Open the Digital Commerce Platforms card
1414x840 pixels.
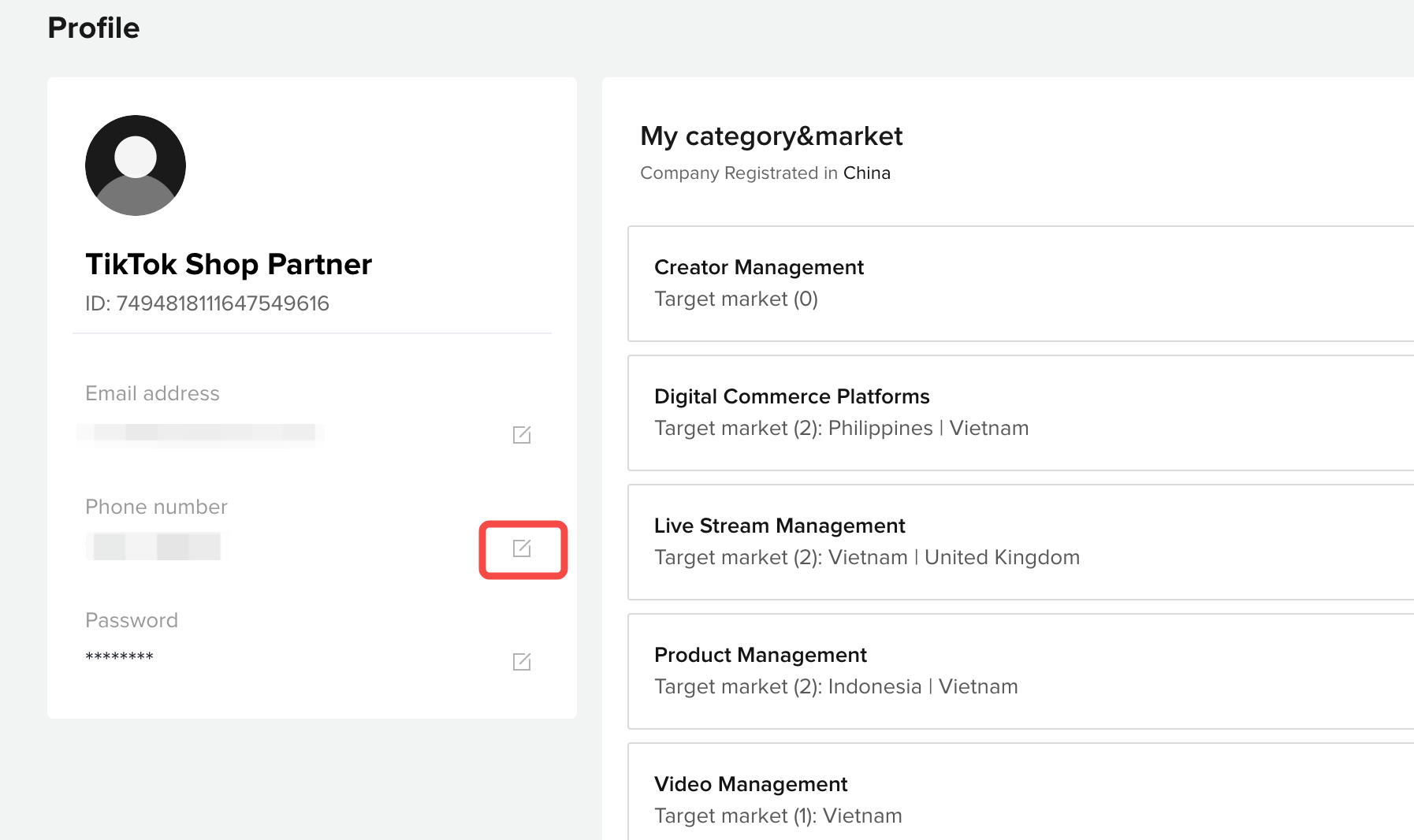point(1021,413)
